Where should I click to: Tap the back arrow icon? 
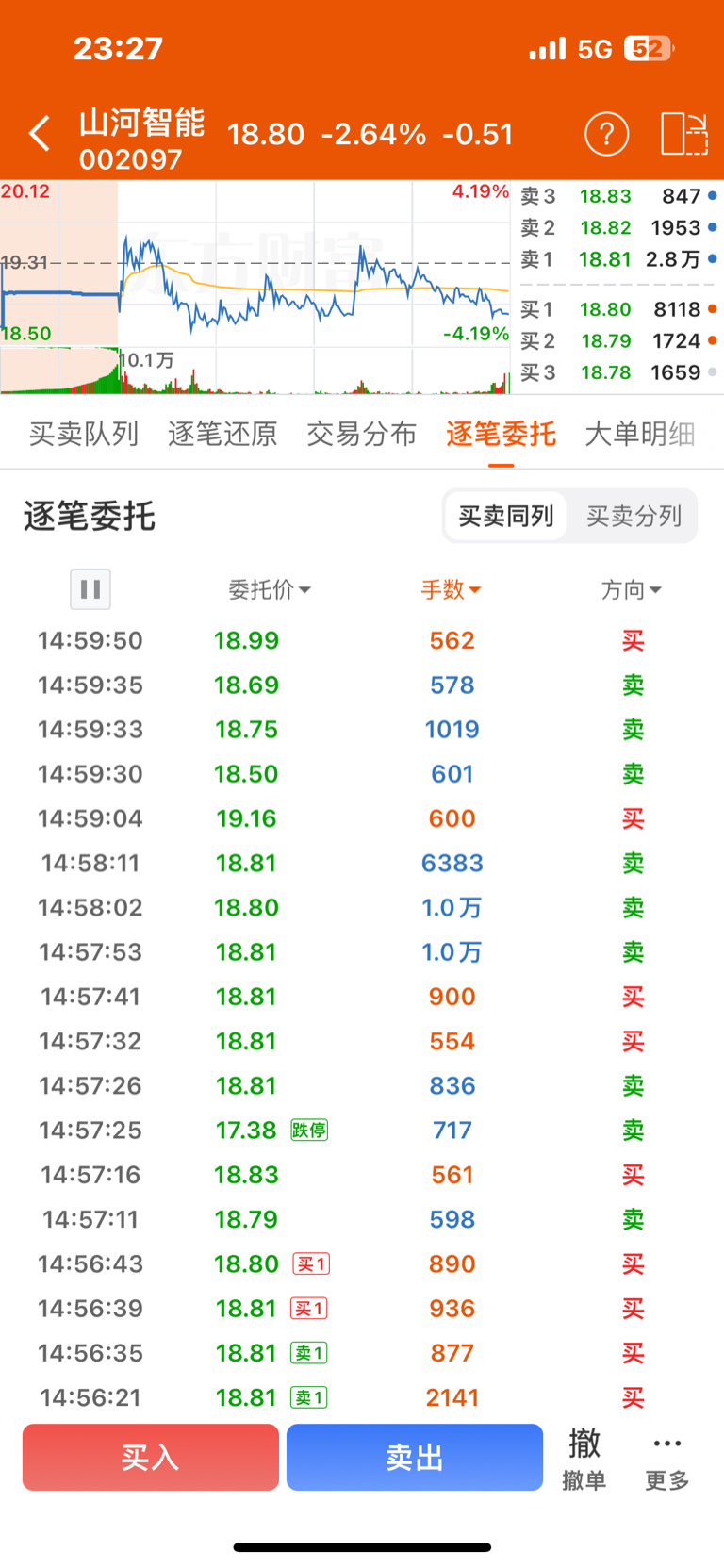(x=40, y=134)
